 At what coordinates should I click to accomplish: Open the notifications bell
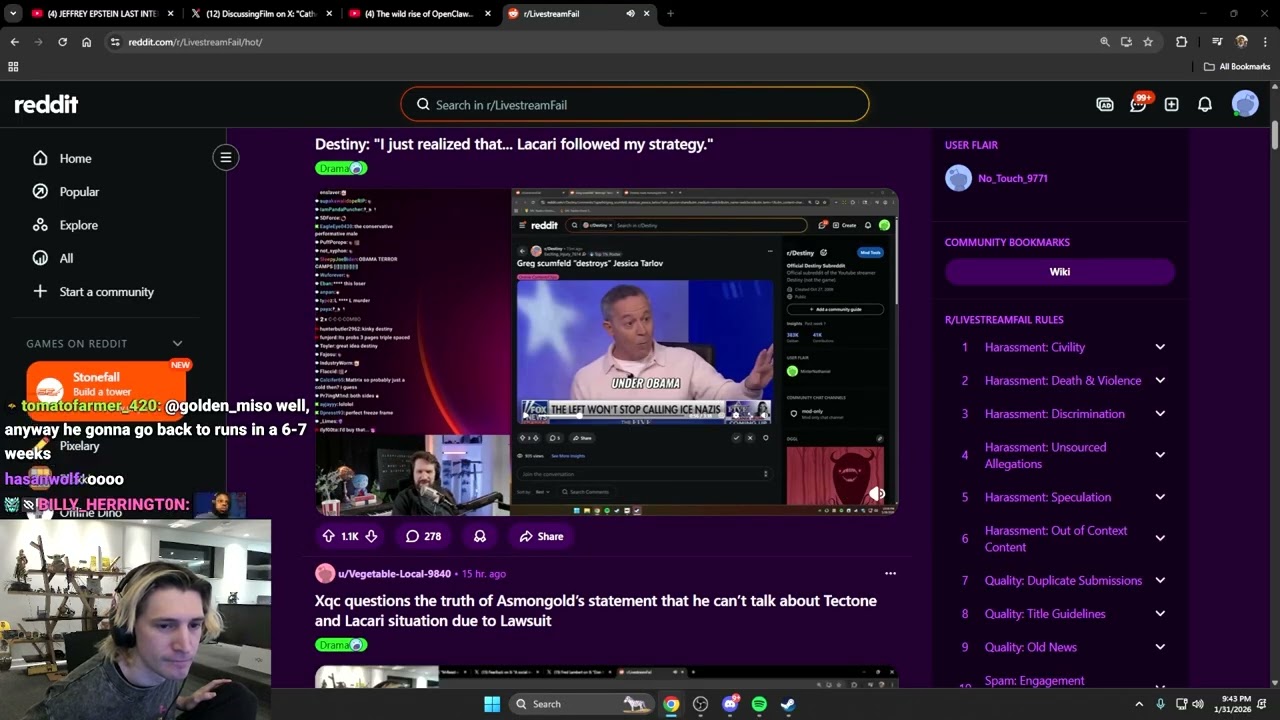pos(1205,104)
